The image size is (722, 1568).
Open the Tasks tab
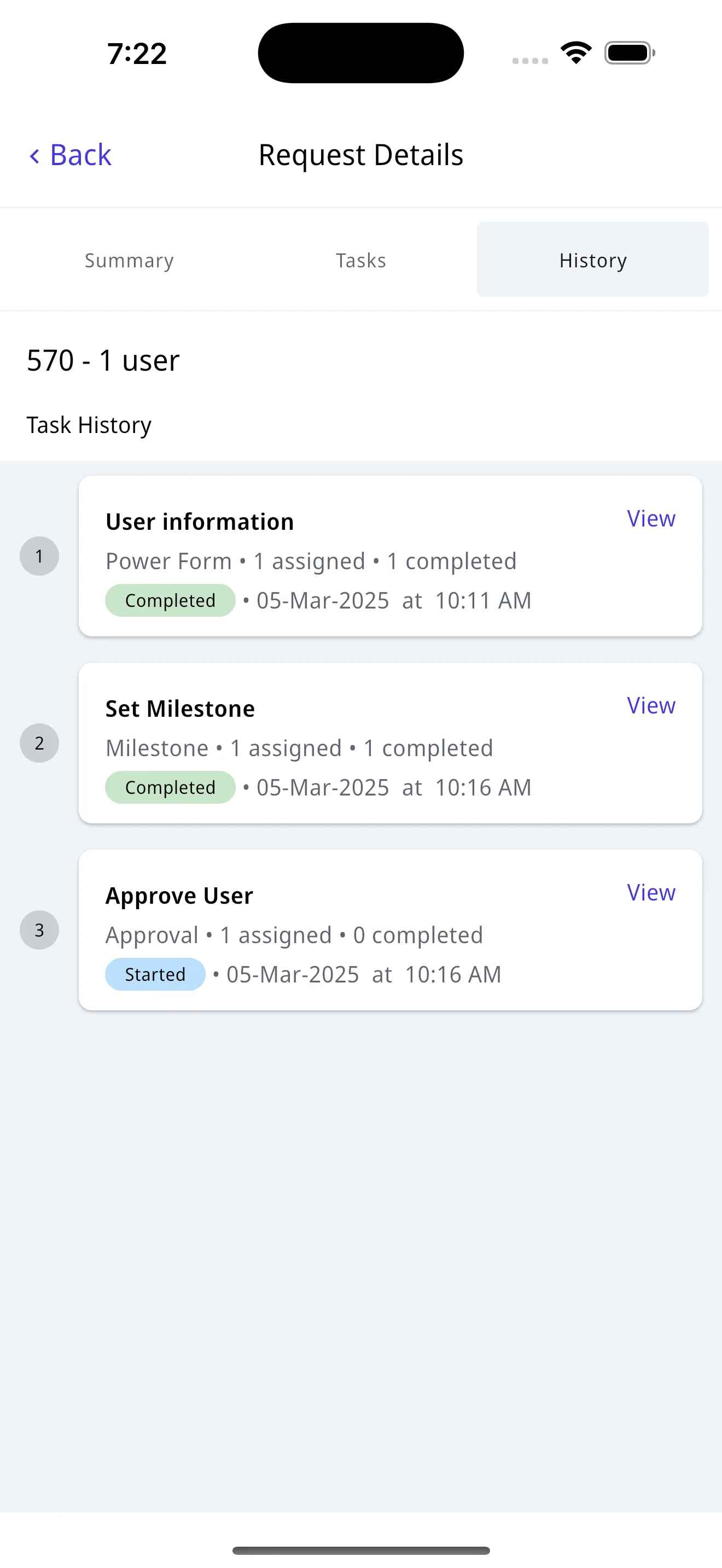(x=361, y=260)
